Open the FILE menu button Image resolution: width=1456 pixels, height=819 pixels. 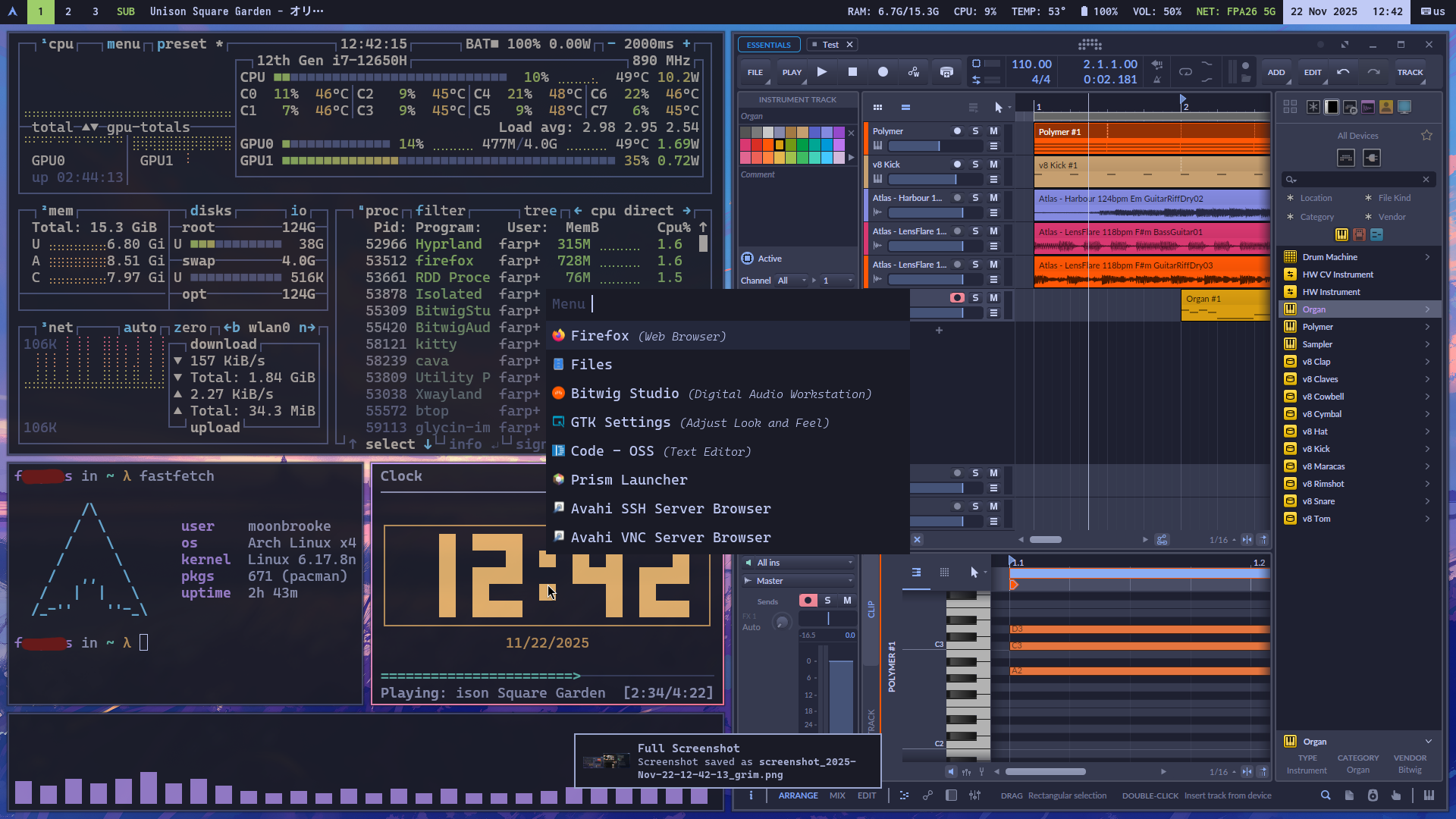coord(755,73)
